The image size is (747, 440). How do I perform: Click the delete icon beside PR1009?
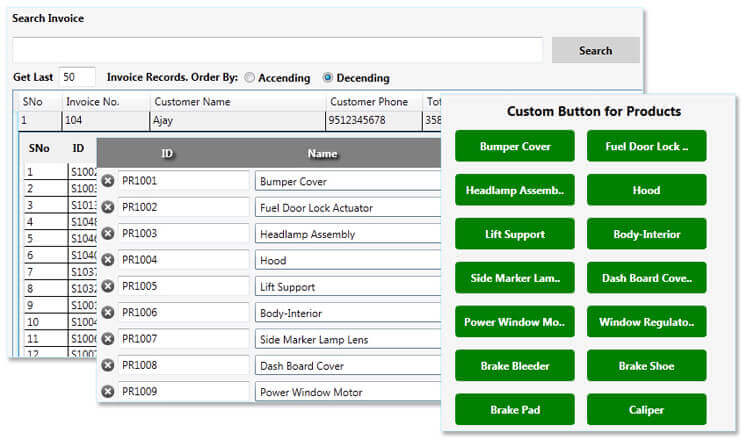[x=108, y=392]
